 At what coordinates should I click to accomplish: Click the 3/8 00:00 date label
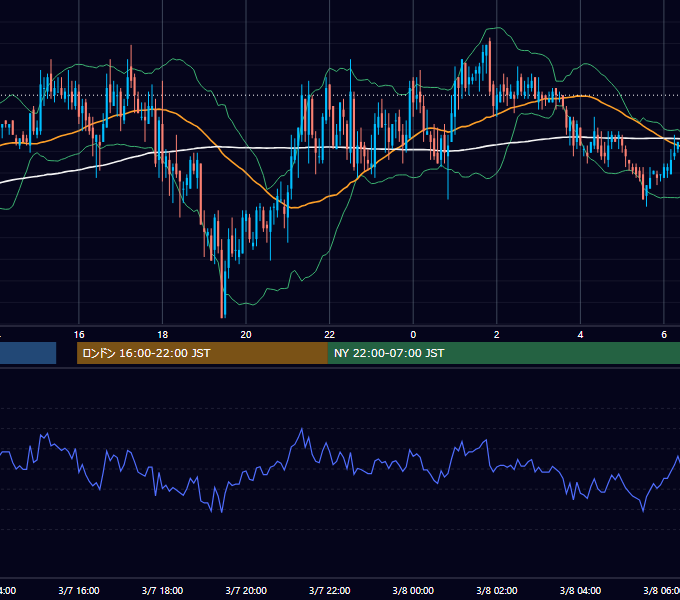(413, 590)
